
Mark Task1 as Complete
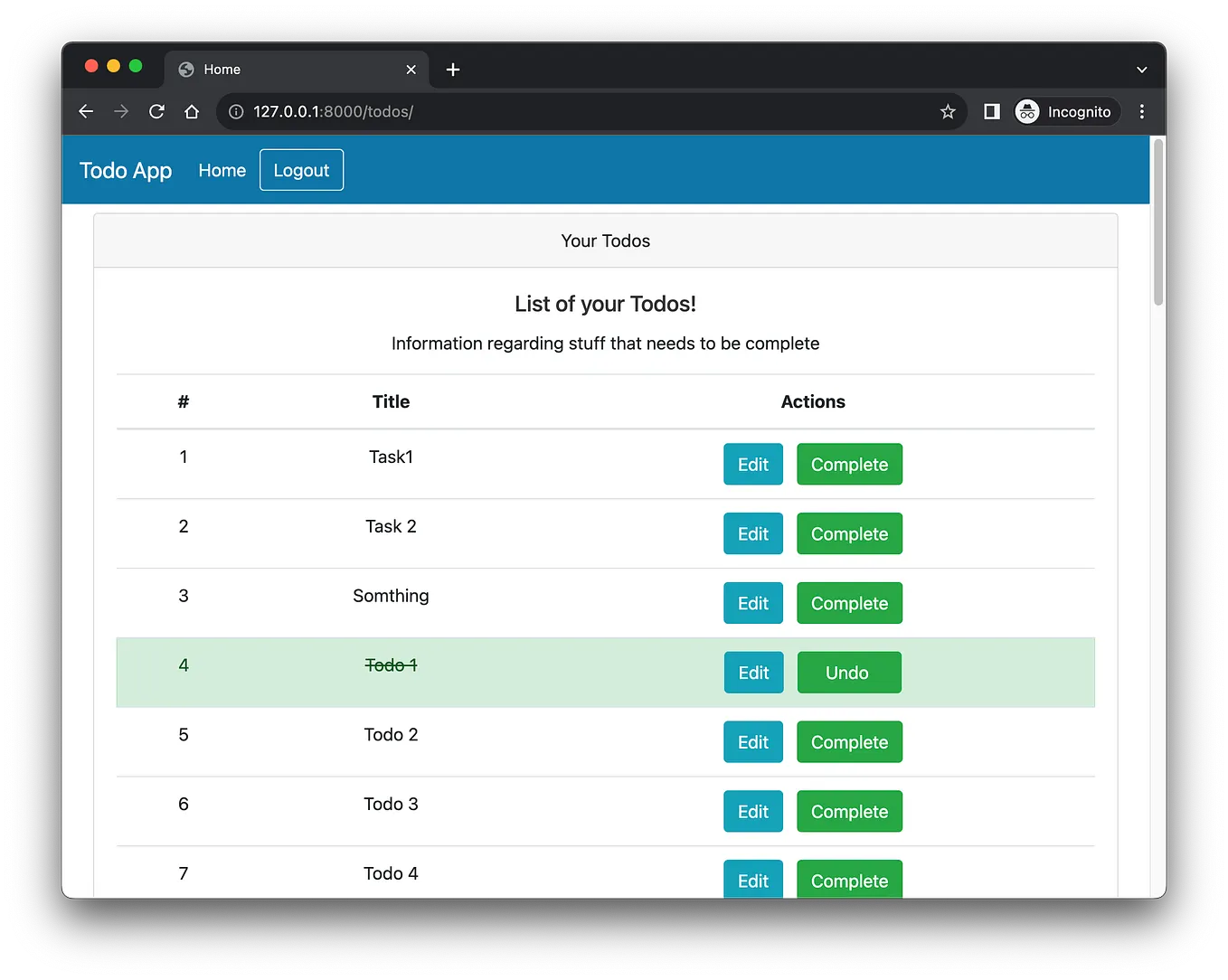[849, 464]
